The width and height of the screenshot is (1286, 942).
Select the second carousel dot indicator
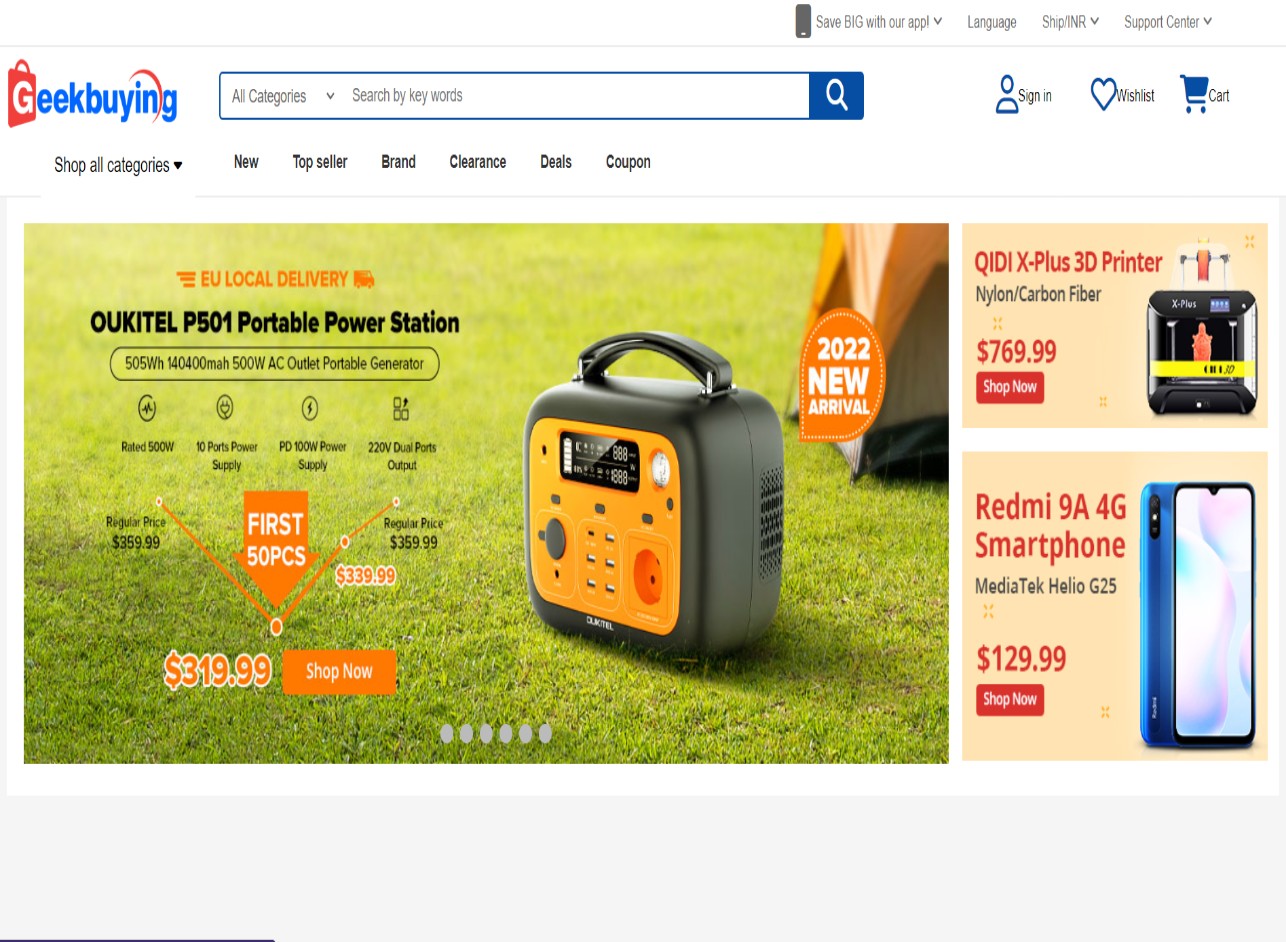coord(466,733)
